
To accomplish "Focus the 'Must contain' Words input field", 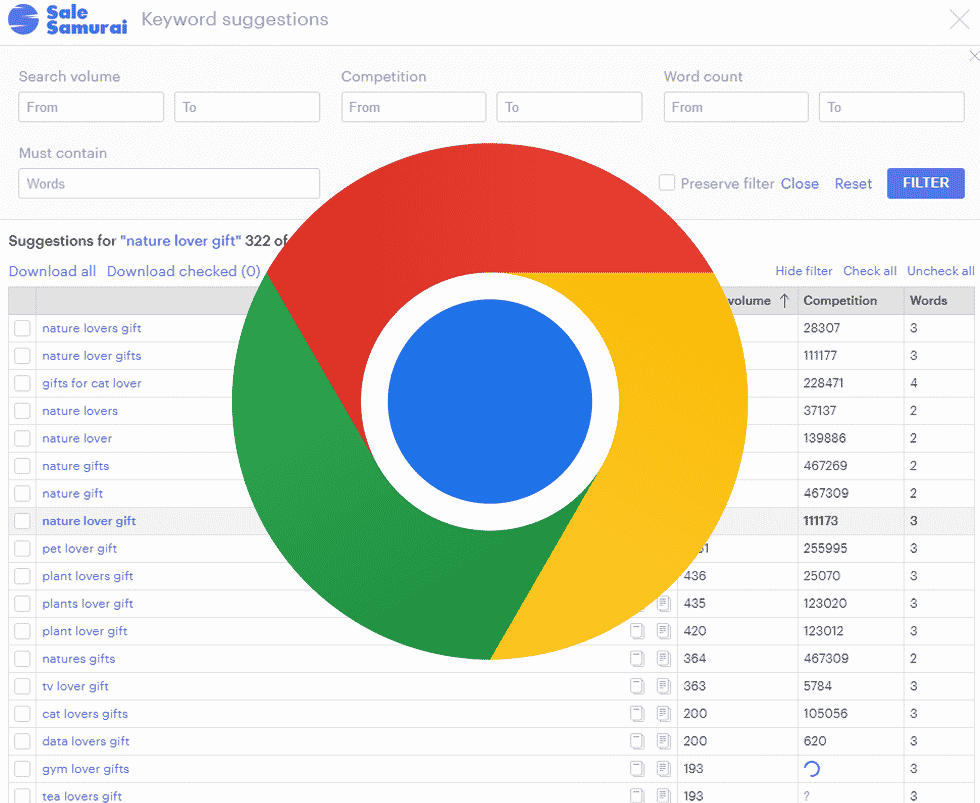I will (169, 183).
